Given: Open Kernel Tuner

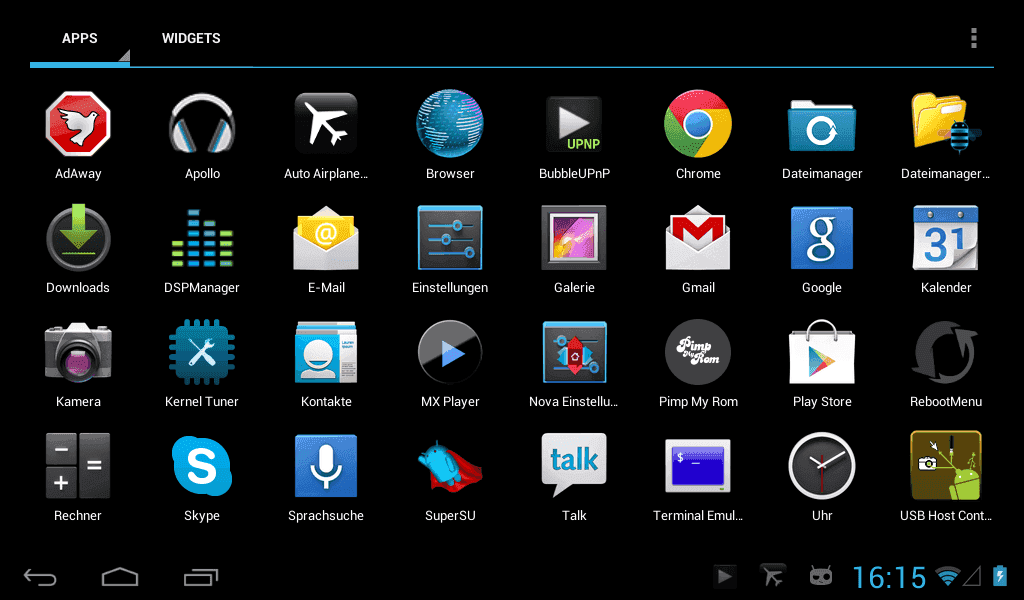Looking at the screenshot, I should [x=202, y=352].
